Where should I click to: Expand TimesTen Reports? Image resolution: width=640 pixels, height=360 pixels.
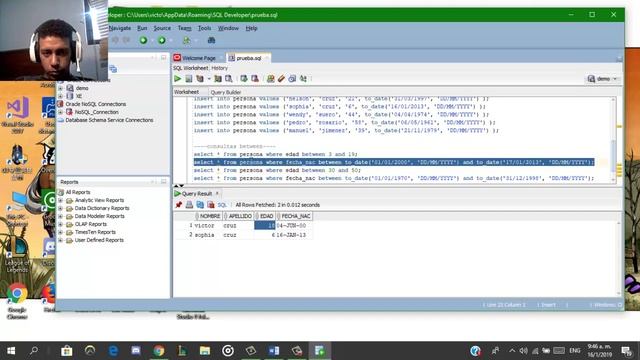pyautogui.click(x=60, y=232)
